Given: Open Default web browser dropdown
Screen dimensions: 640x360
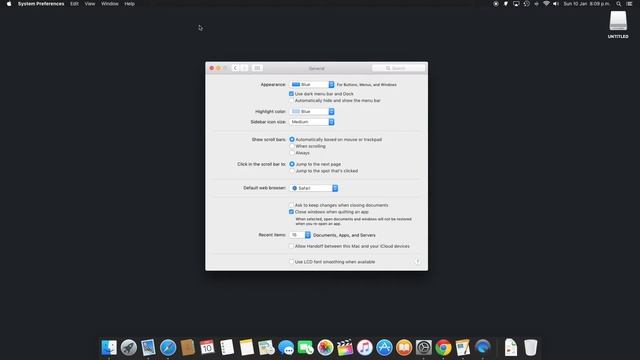Looking at the screenshot, I should 314,188.
